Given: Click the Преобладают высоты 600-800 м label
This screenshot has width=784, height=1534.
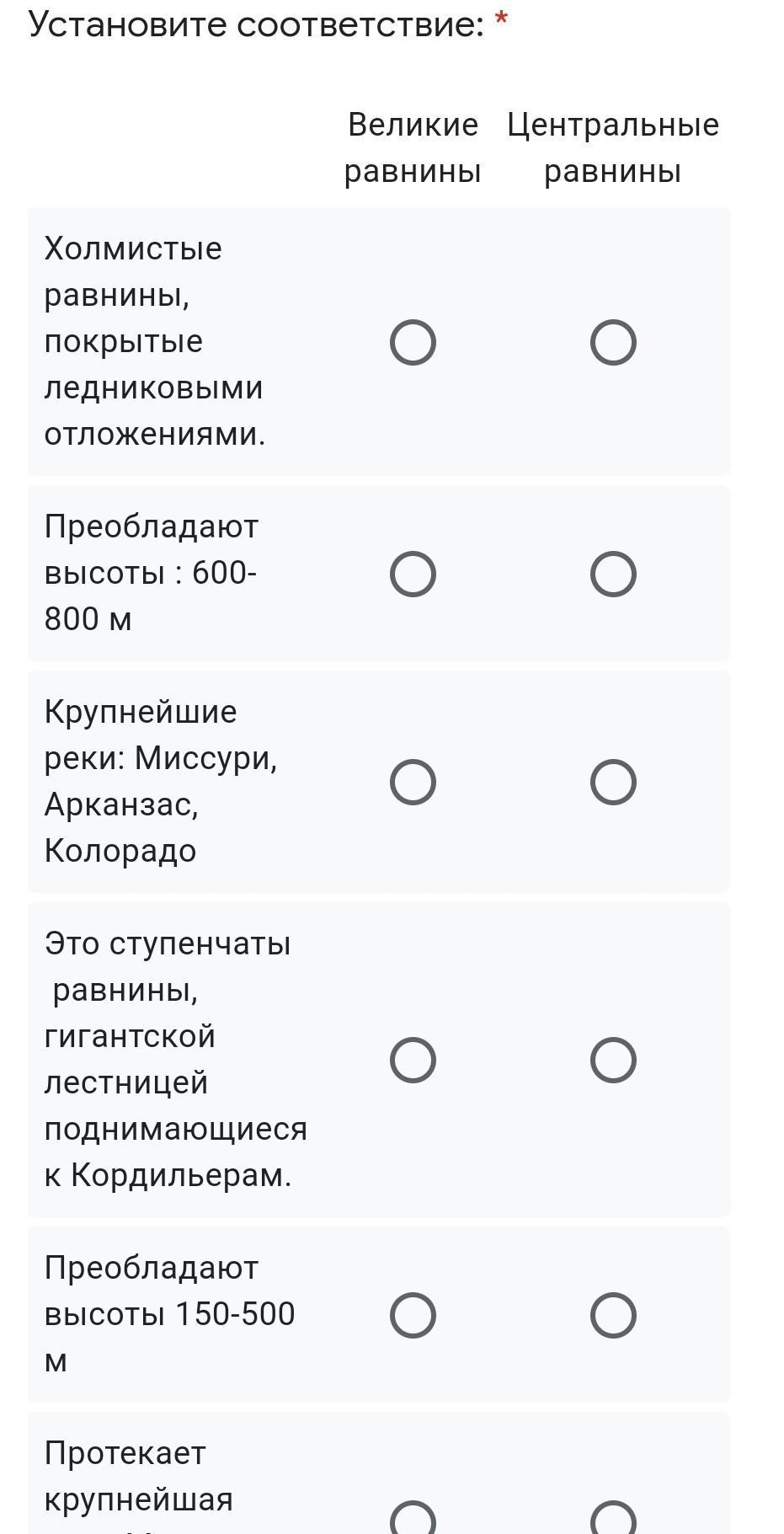Looking at the screenshot, I should [x=152, y=573].
